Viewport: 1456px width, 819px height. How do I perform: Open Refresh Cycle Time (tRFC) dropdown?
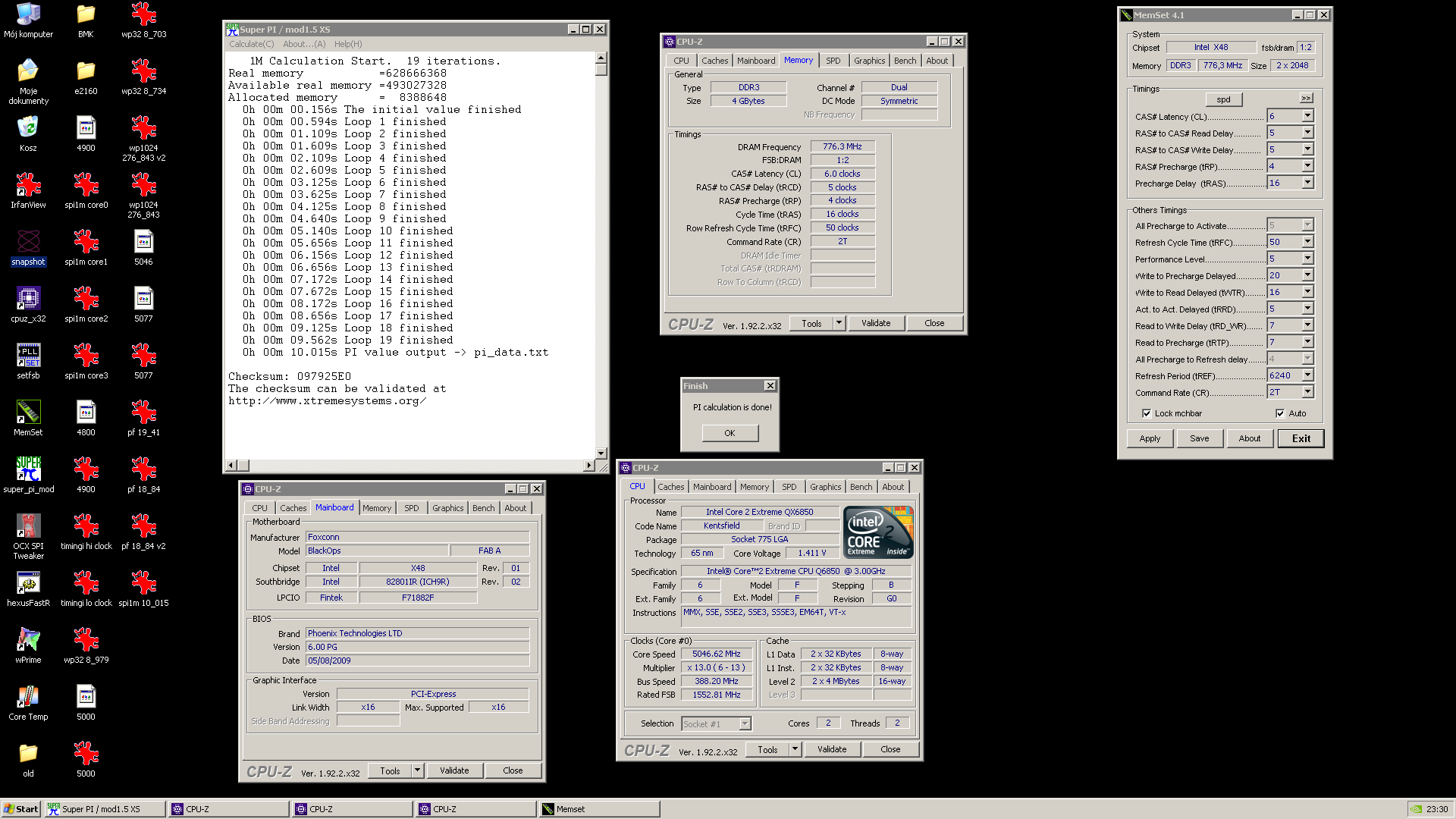[1307, 242]
